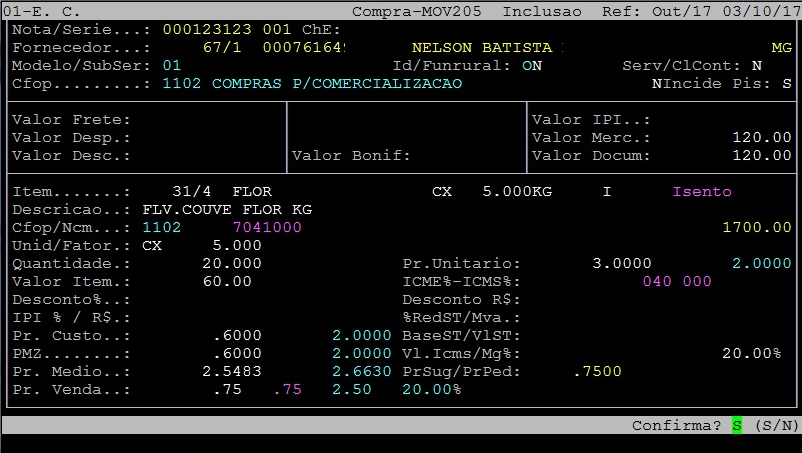Select the Modelo/SubSer value 01

(x=172, y=66)
